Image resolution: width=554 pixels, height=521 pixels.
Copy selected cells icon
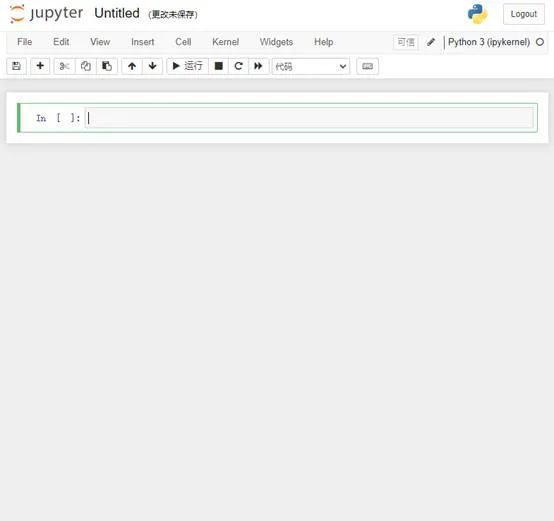tap(86, 66)
